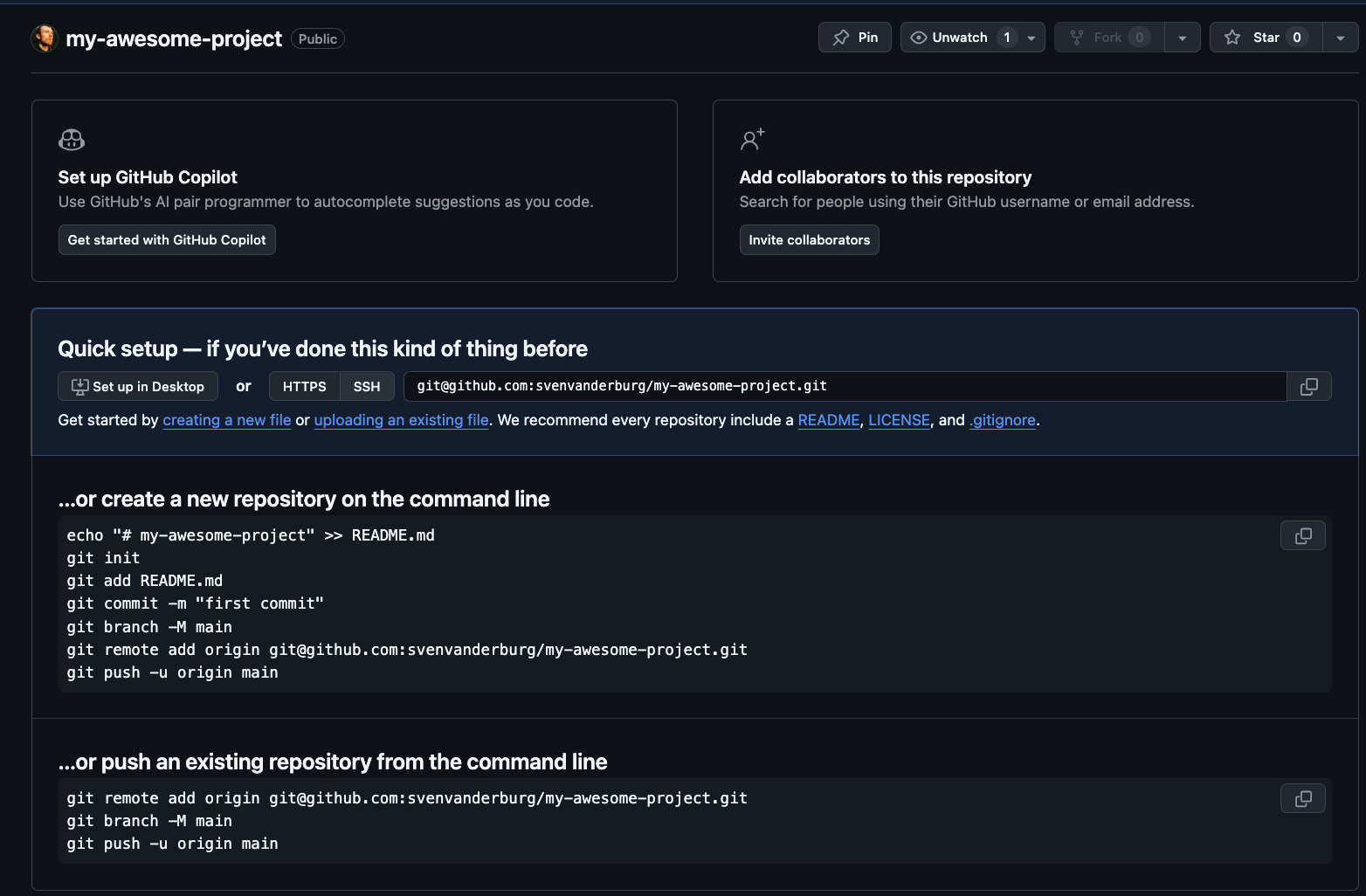The image size is (1366, 896).
Task: Select the SSH clone URL tab
Action: pos(367,387)
